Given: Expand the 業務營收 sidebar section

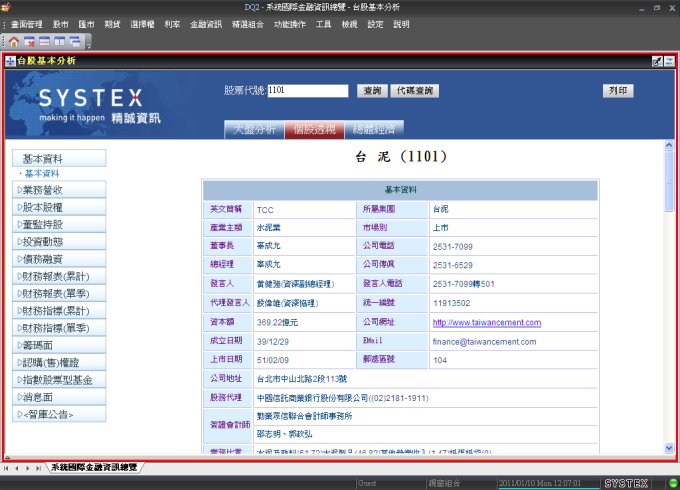Looking at the screenshot, I should (x=59, y=189).
